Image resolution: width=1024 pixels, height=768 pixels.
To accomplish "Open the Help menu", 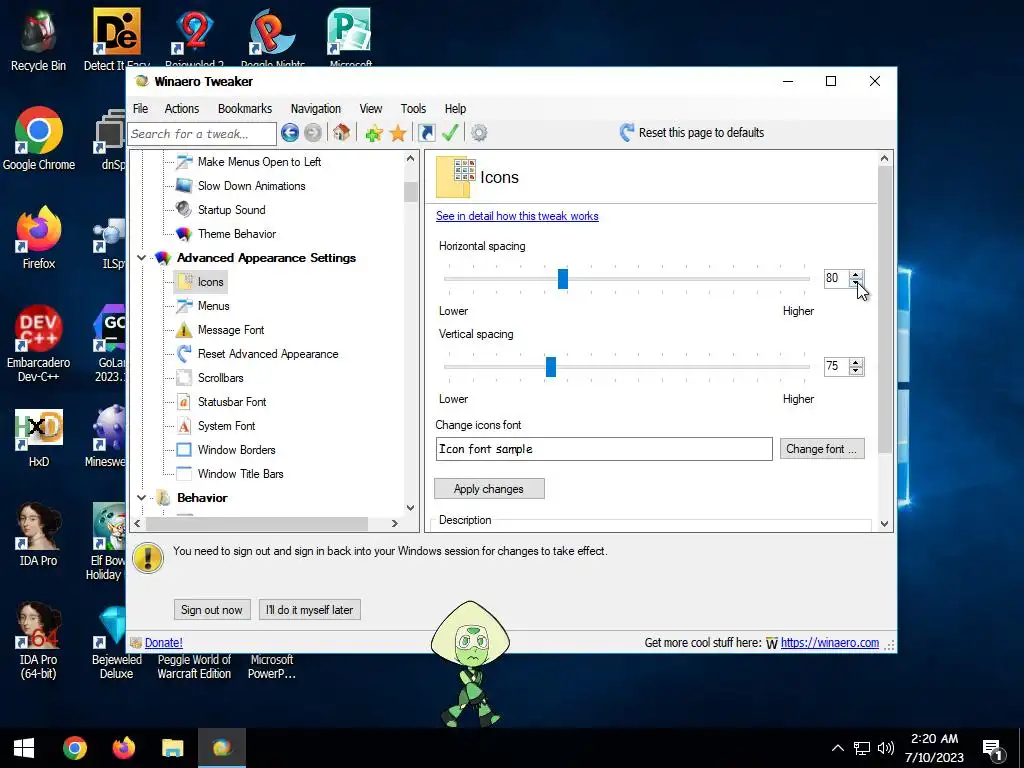I will (455, 108).
